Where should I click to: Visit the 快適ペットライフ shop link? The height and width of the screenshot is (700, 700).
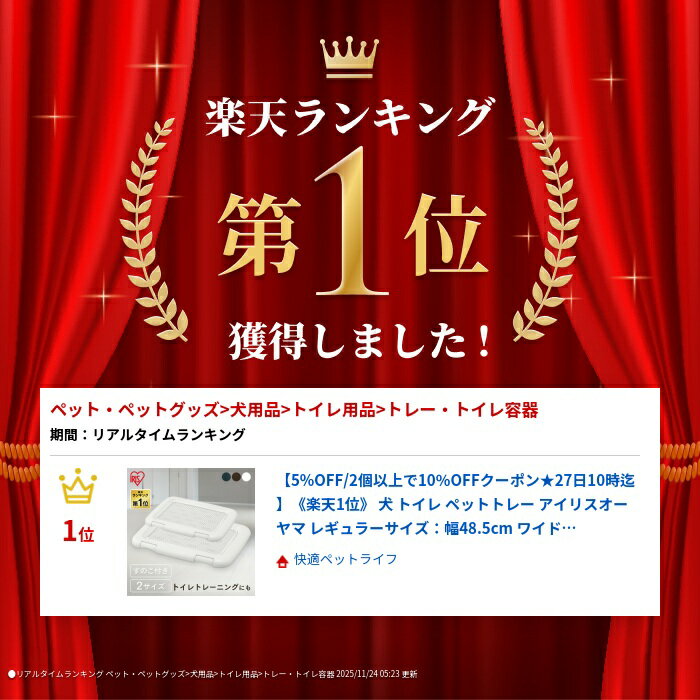(346, 559)
